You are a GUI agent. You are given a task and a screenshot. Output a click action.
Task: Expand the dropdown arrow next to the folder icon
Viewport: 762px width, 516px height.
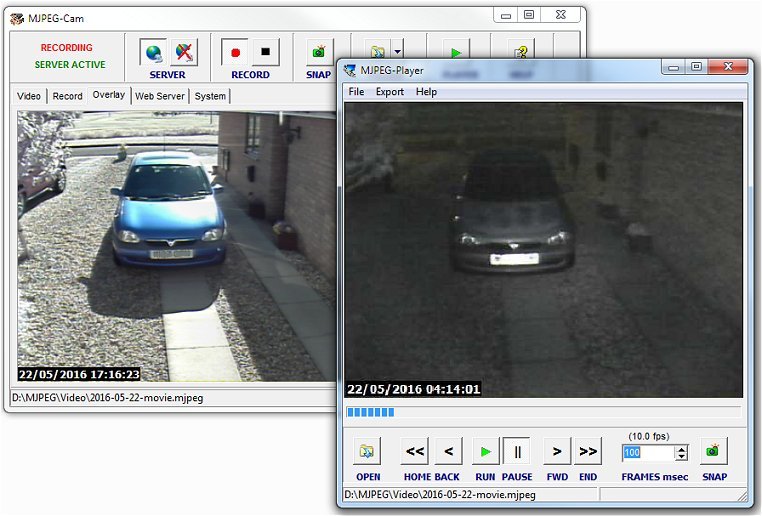pyautogui.click(x=398, y=52)
